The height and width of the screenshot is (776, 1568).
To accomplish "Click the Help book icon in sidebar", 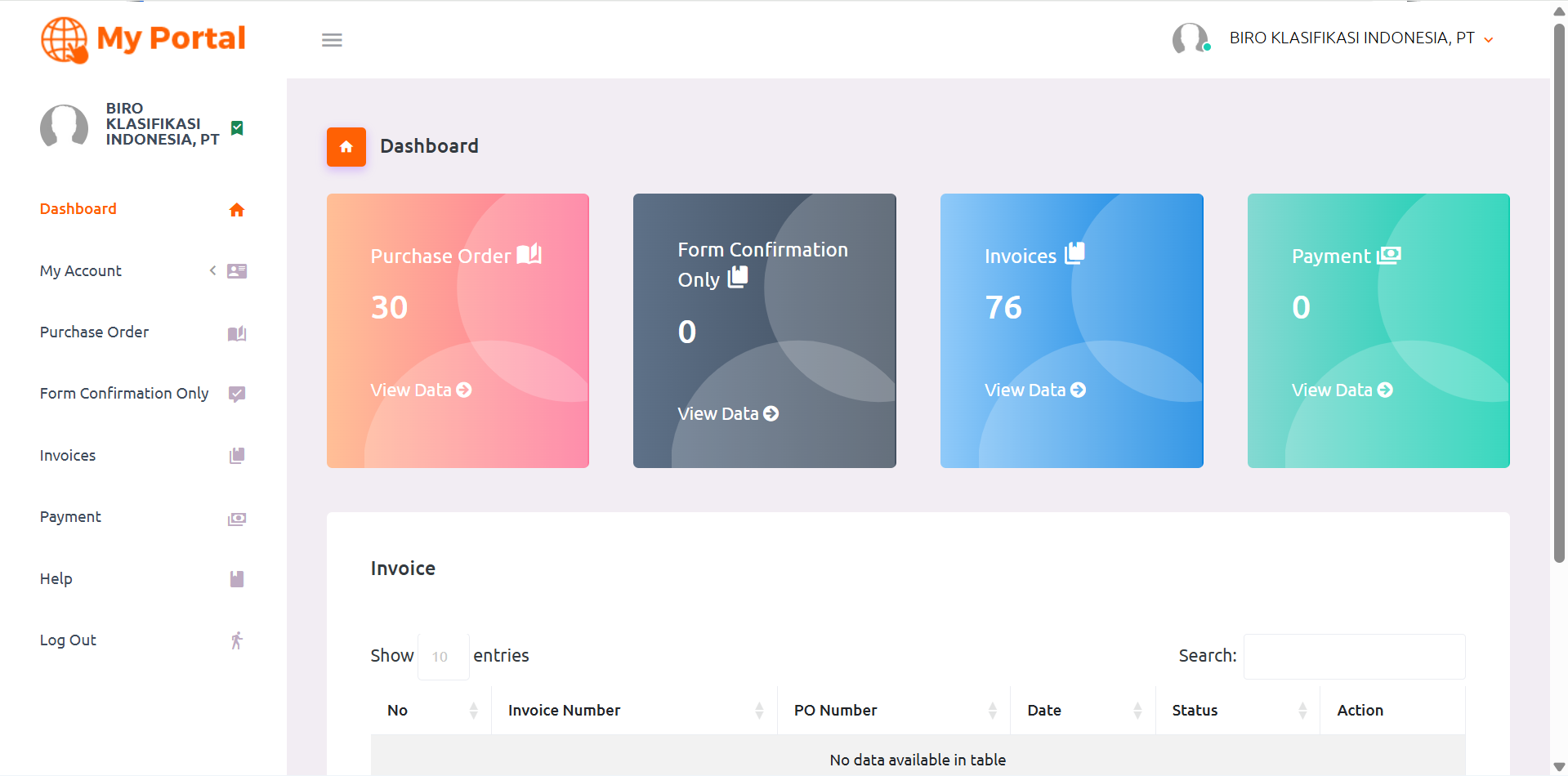I will pos(237,579).
